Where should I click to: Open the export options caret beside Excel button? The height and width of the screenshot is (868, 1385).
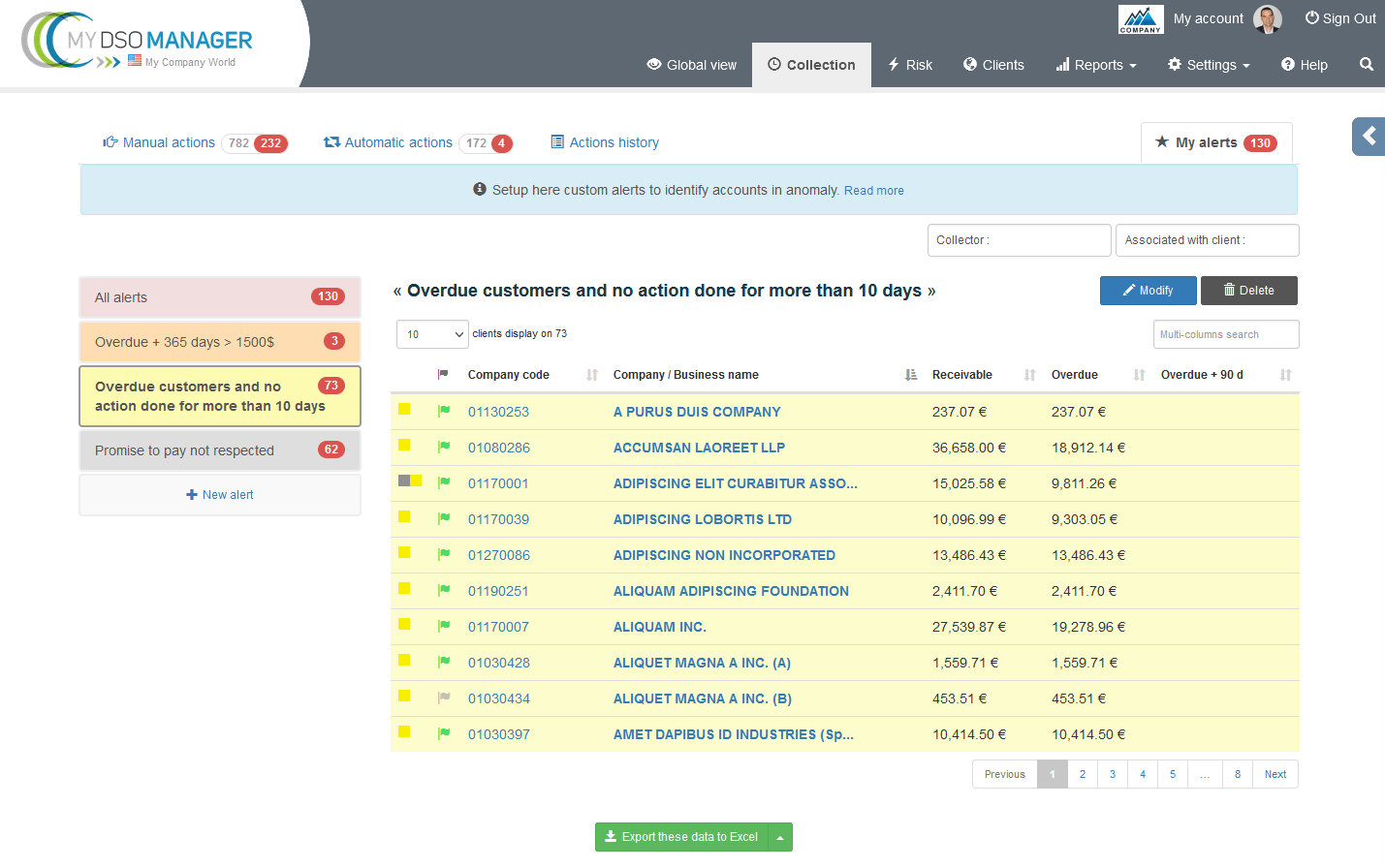pos(780,837)
